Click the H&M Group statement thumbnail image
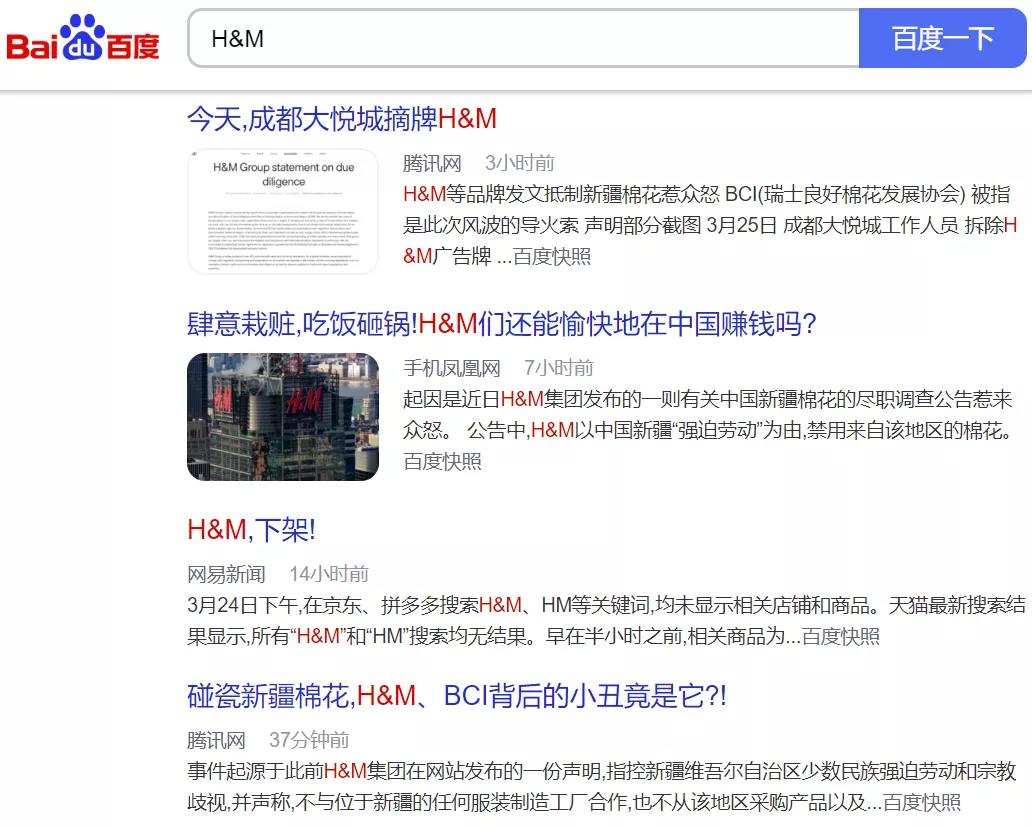 click(x=283, y=210)
